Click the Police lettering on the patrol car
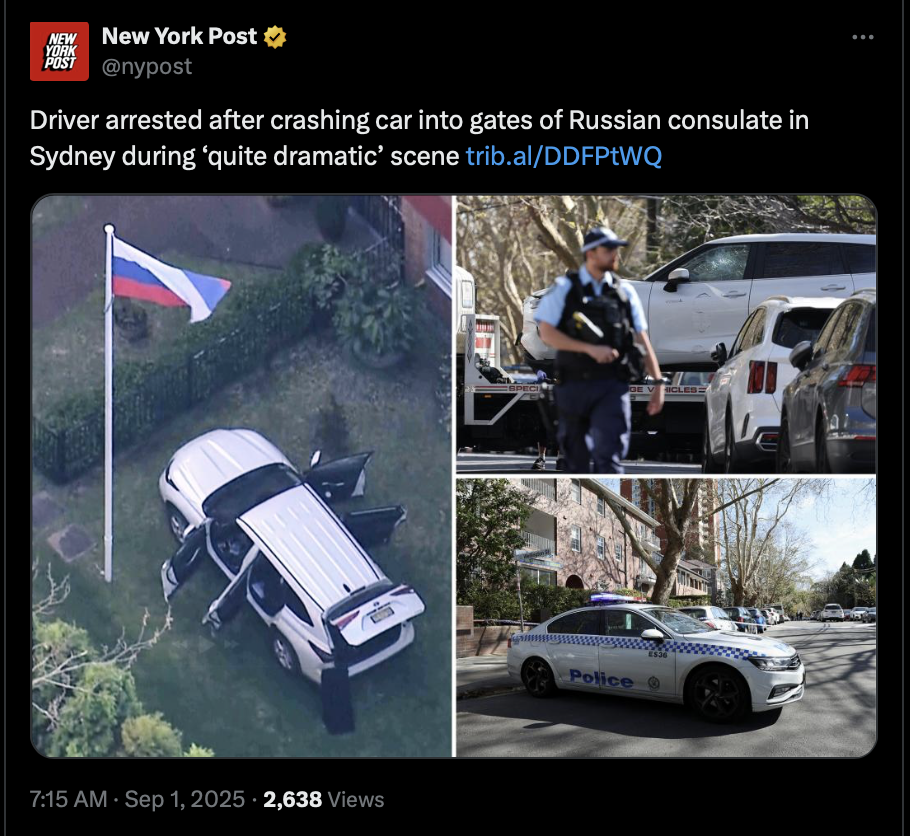 601,678
